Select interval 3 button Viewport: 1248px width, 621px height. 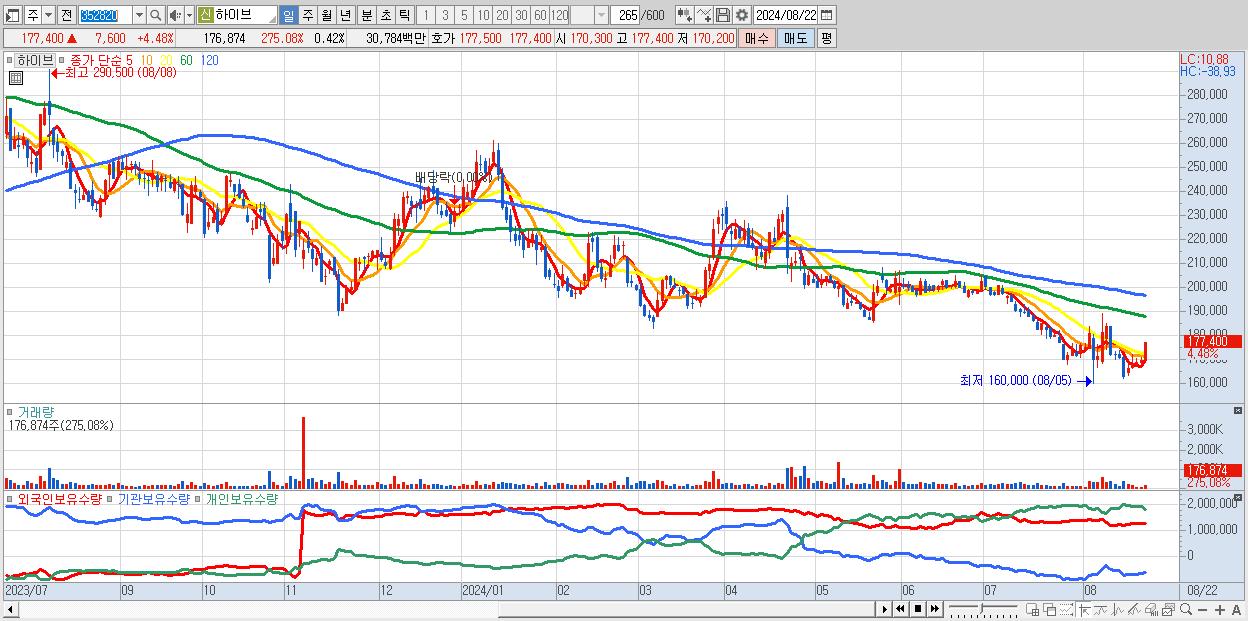tap(445, 15)
